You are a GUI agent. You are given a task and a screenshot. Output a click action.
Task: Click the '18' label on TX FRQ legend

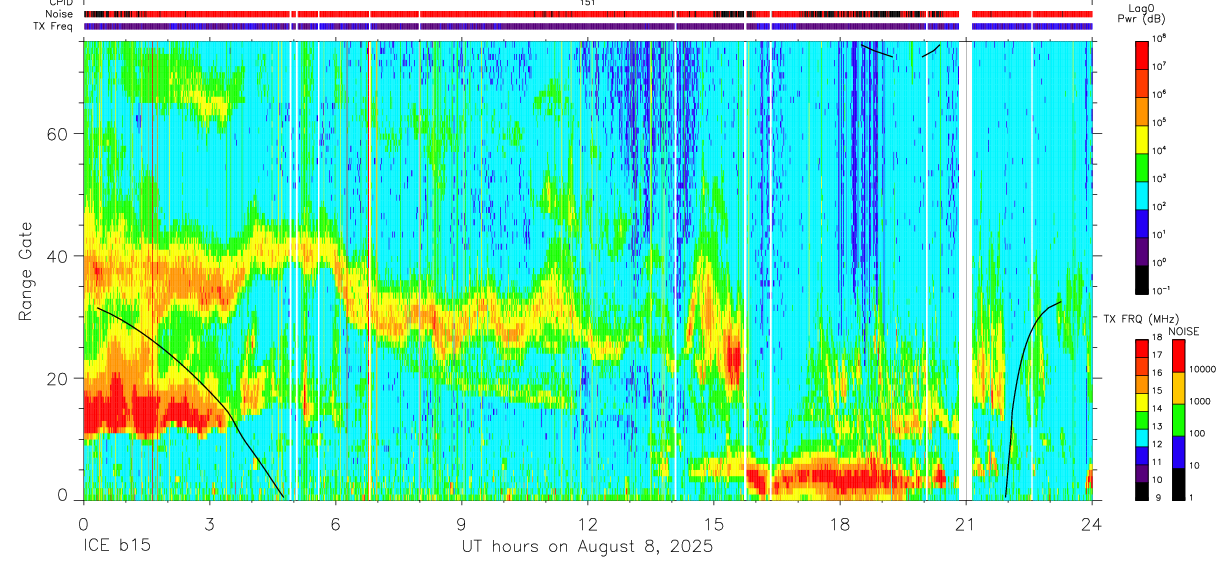[1159, 338]
